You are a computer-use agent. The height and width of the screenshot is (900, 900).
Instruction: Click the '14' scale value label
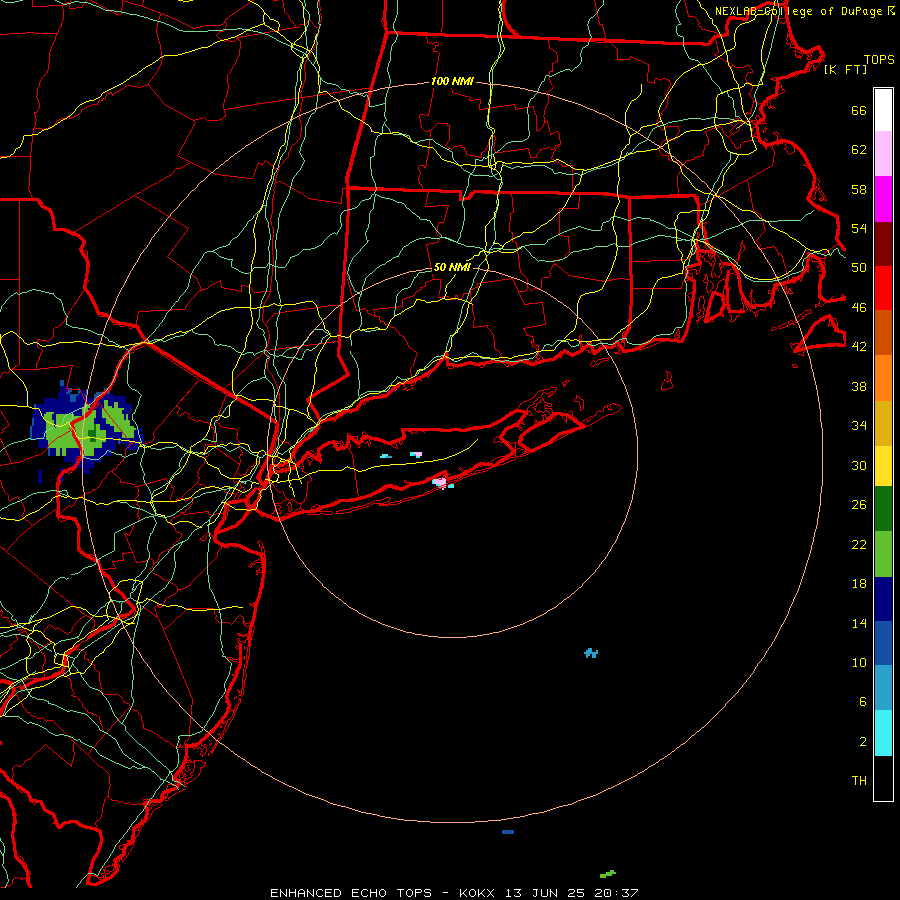click(859, 623)
